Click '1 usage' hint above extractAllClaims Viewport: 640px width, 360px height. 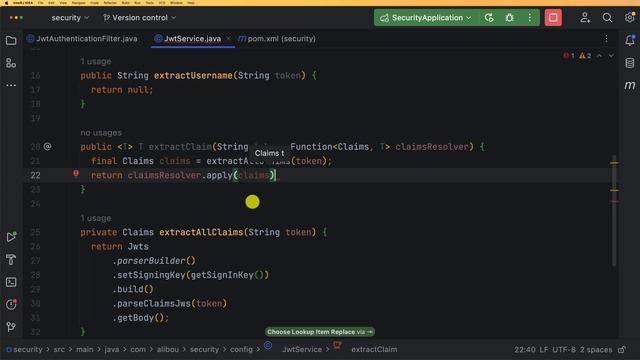tap(96, 218)
